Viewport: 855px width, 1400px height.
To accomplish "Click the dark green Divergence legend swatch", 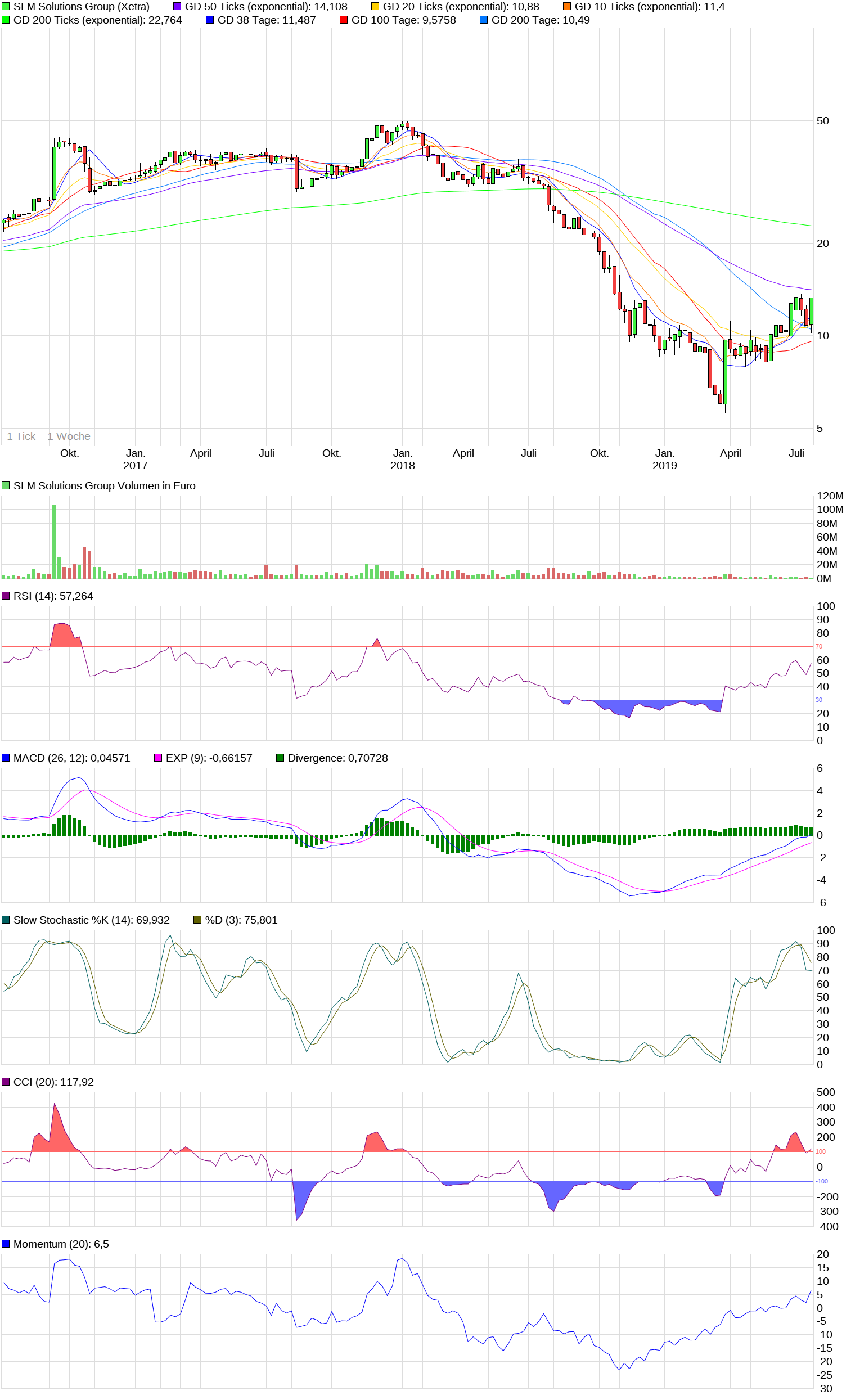I will coord(280,758).
